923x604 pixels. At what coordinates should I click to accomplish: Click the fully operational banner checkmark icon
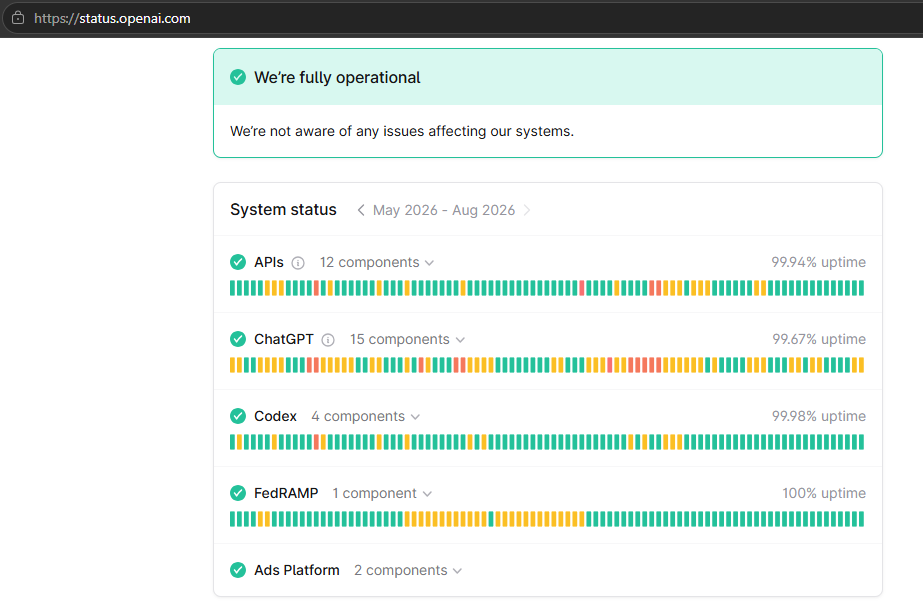pos(238,77)
